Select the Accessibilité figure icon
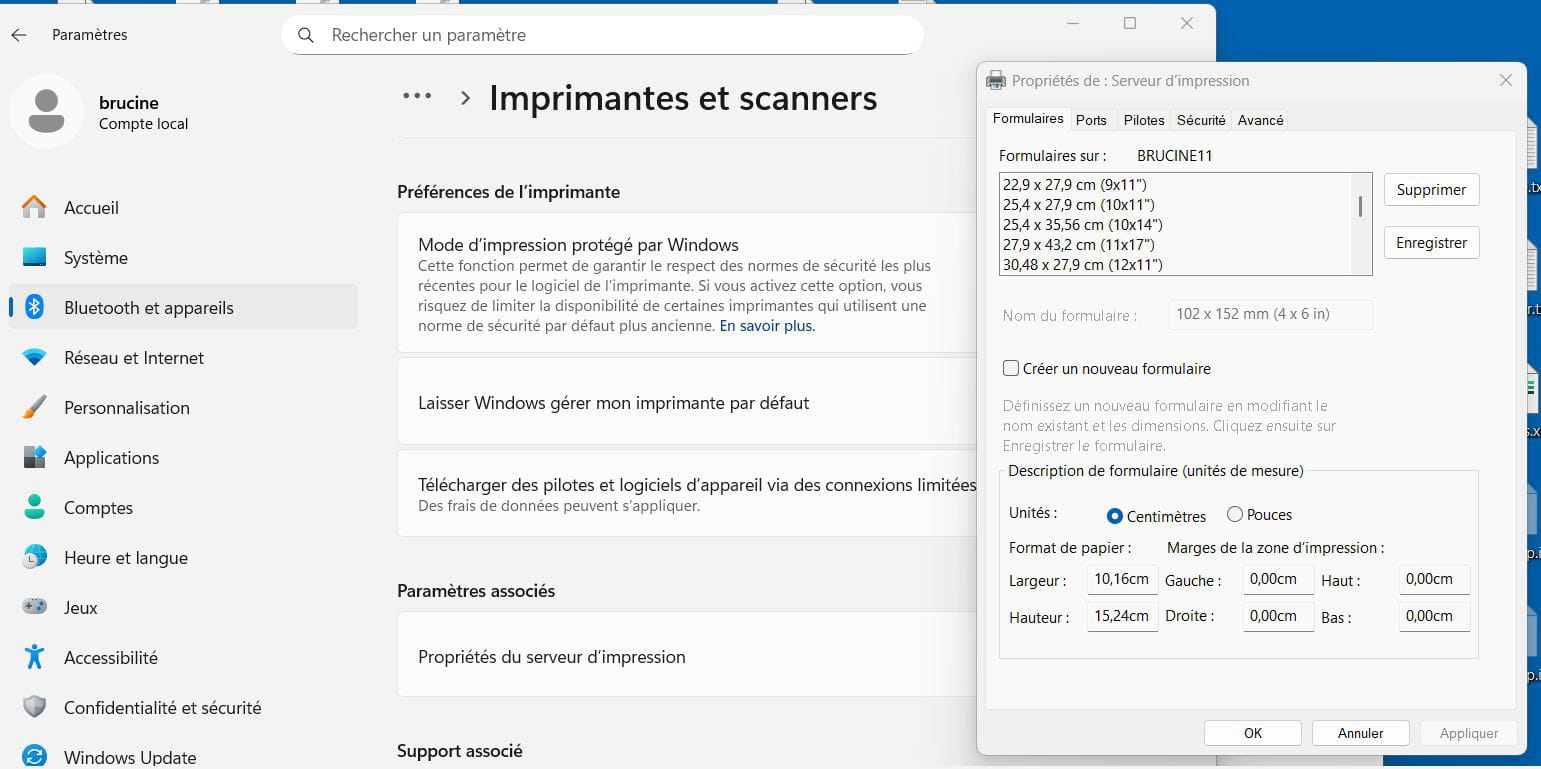This screenshot has width=1541, height=769. pos(34,658)
